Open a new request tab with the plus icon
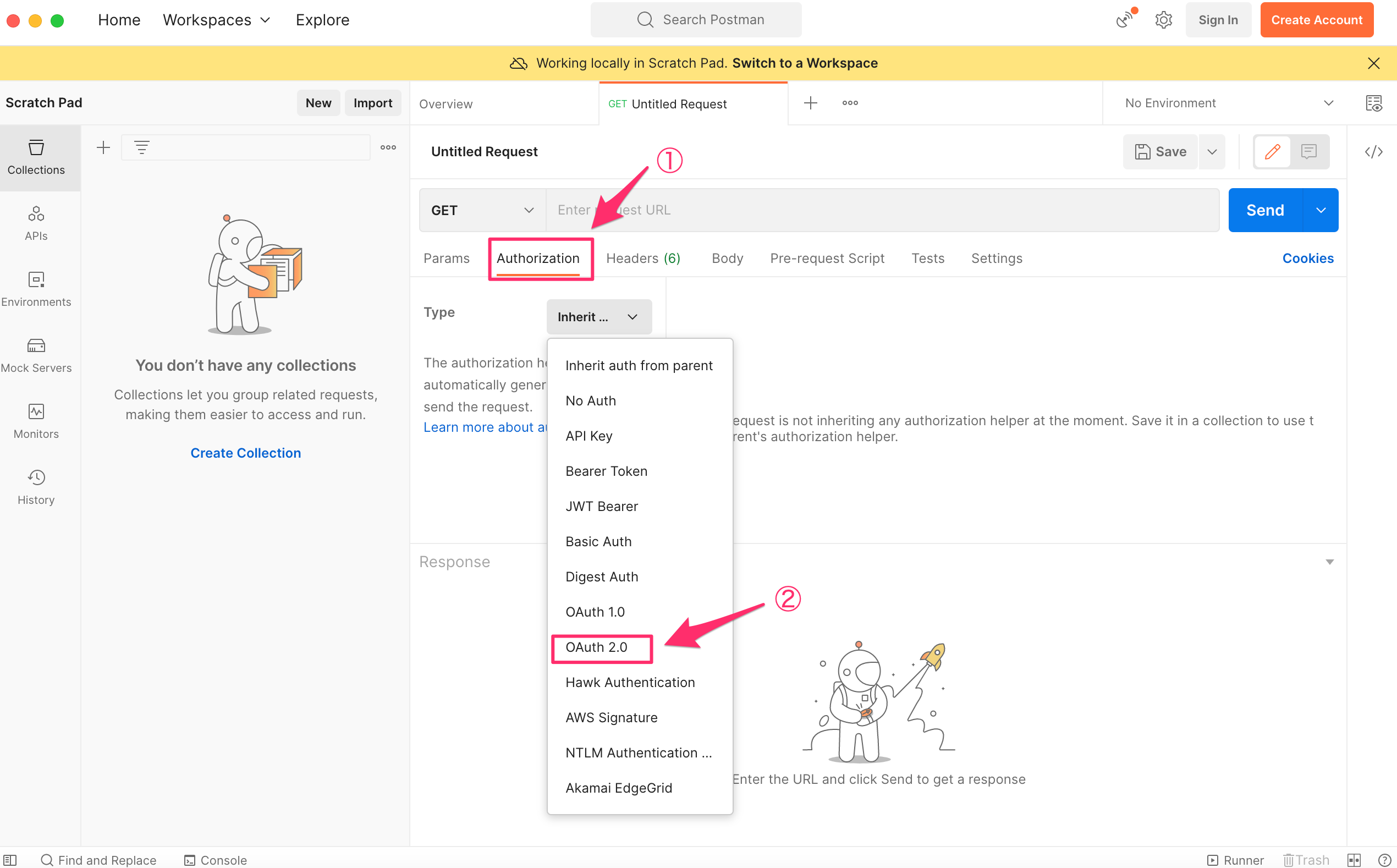The height and width of the screenshot is (868, 1397). (810, 103)
